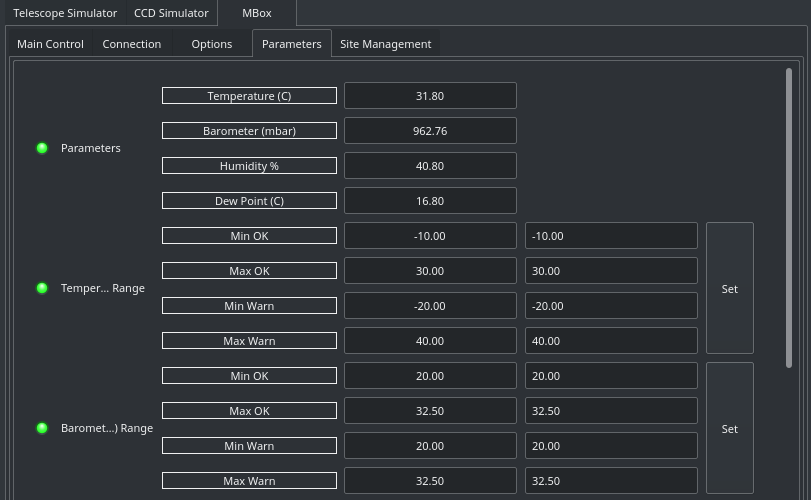Click the Dew Point value 16.80
This screenshot has height=500, width=811.
[x=430, y=201]
